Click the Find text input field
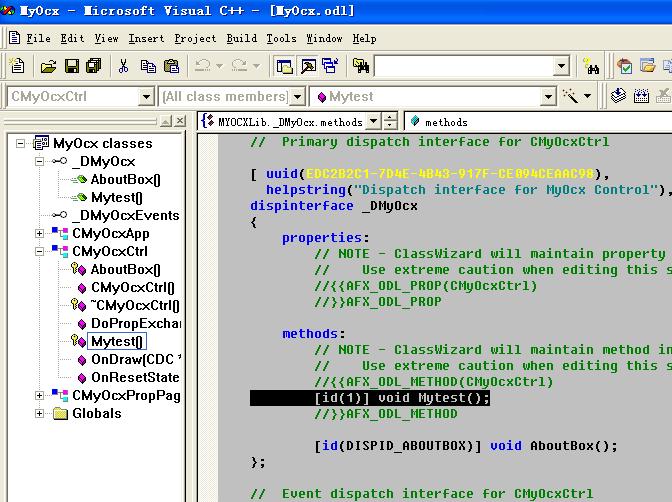Image resolution: width=672 pixels, height=502 pixels. point(464,66)
